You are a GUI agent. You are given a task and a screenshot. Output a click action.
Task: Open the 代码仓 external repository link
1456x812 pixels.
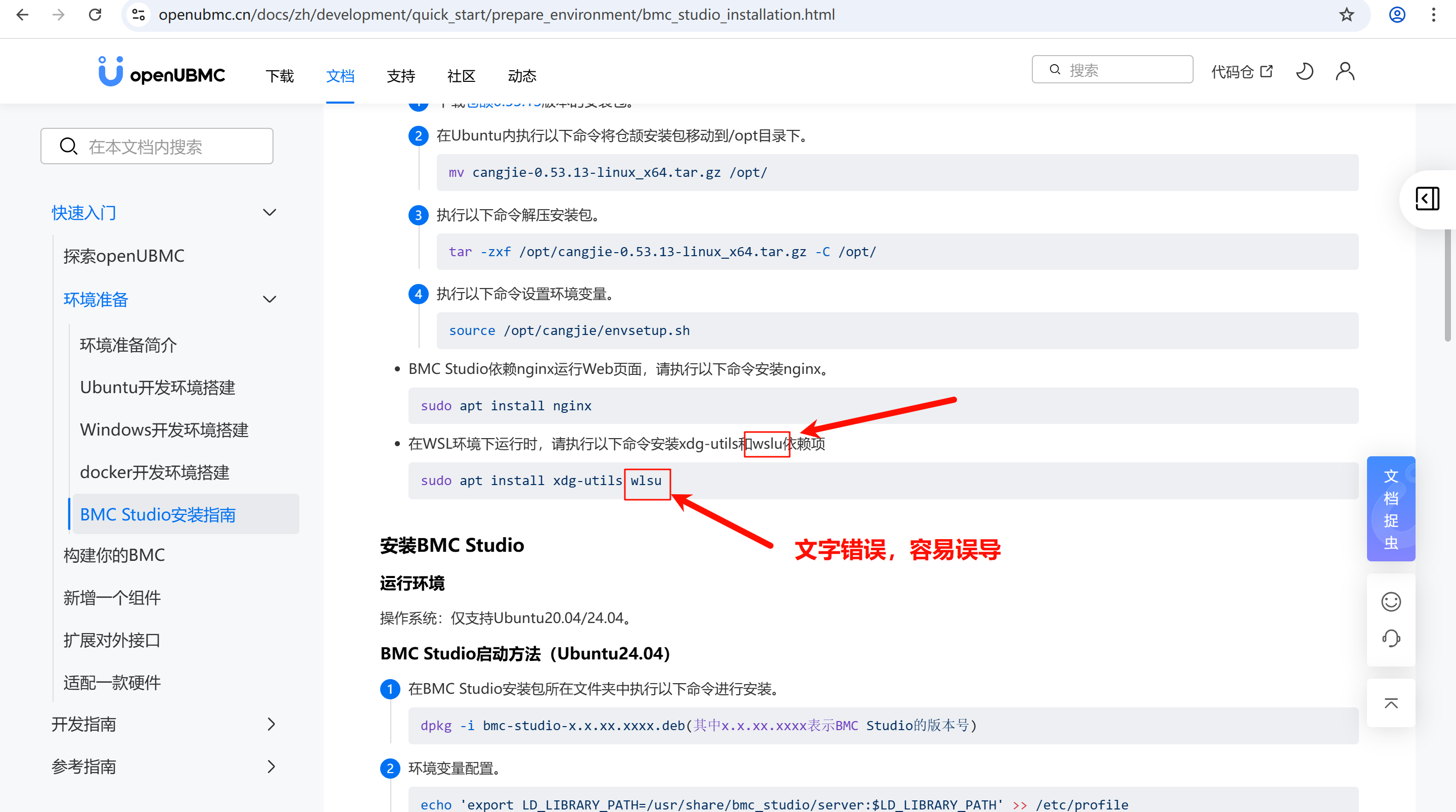click(x=1242, y=71)
